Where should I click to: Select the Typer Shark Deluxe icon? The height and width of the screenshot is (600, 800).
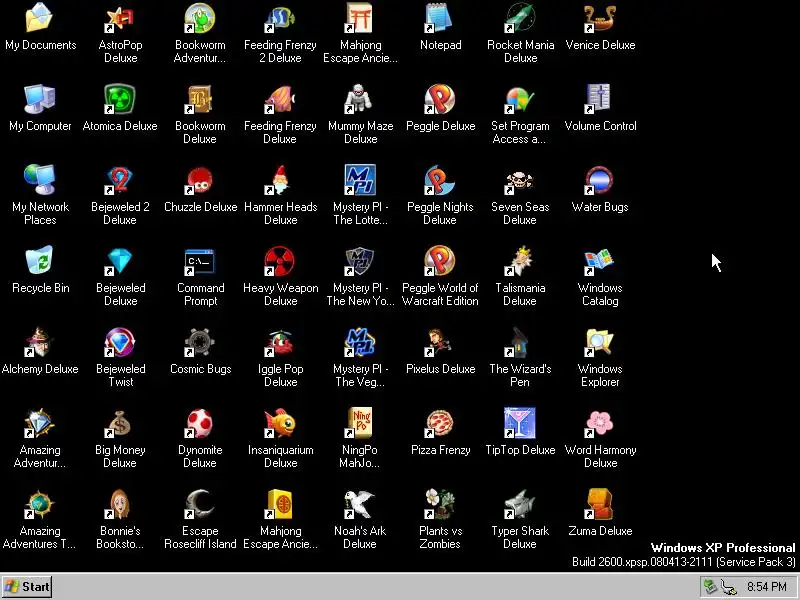(x=520, y=504)
